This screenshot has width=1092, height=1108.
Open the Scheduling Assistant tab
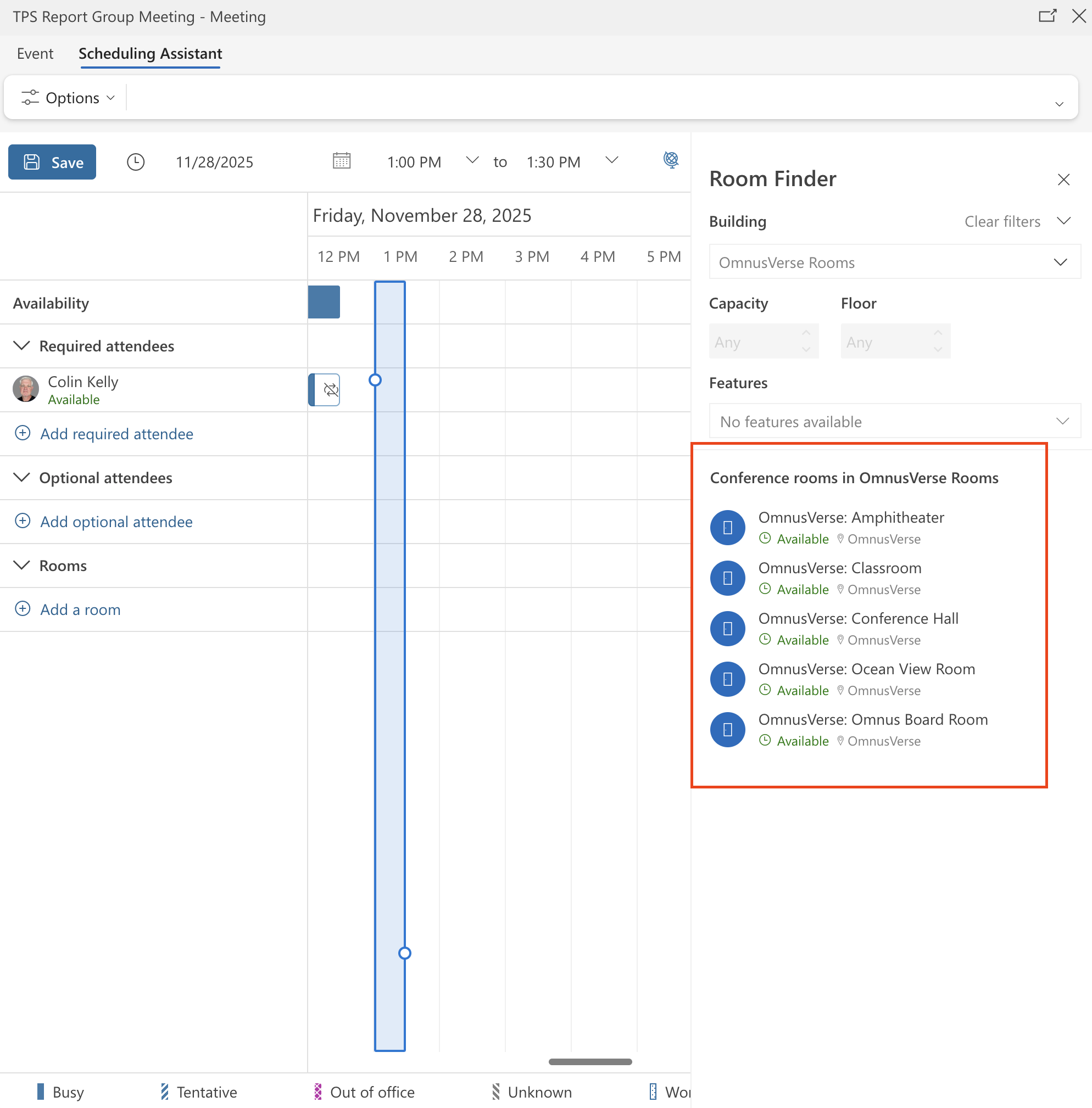click(x=151, y=54)
